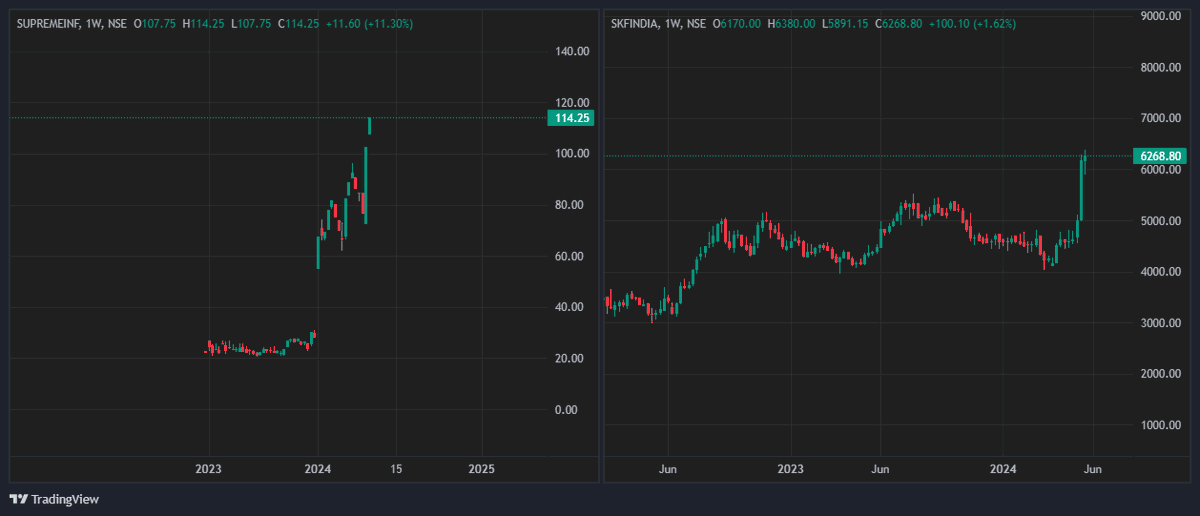
Task: Click the 114.25 current price tag
Action: click(570, 118)
